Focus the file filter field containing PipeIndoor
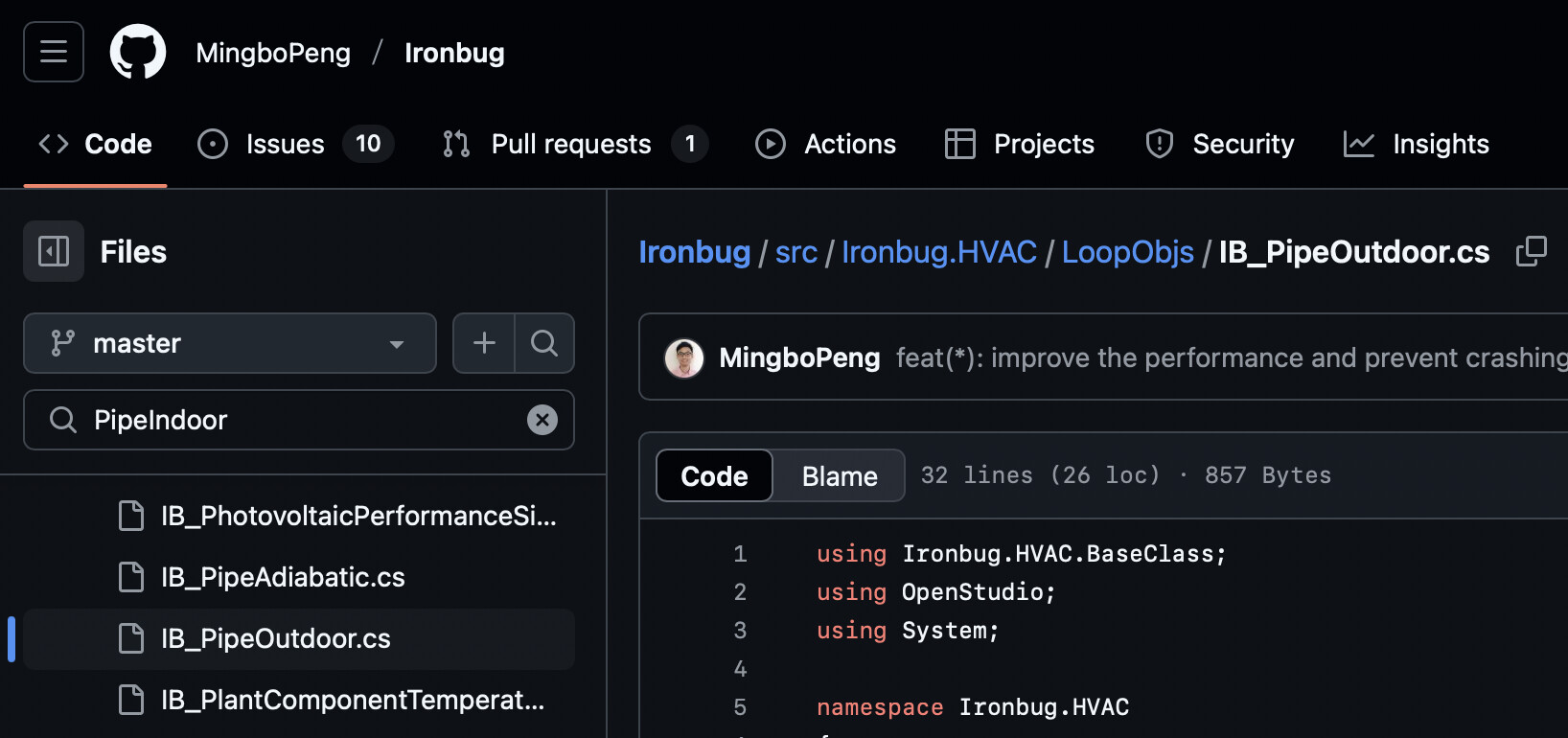The image size is (1568, 738). pyautogui.click(x=299, y=420)
